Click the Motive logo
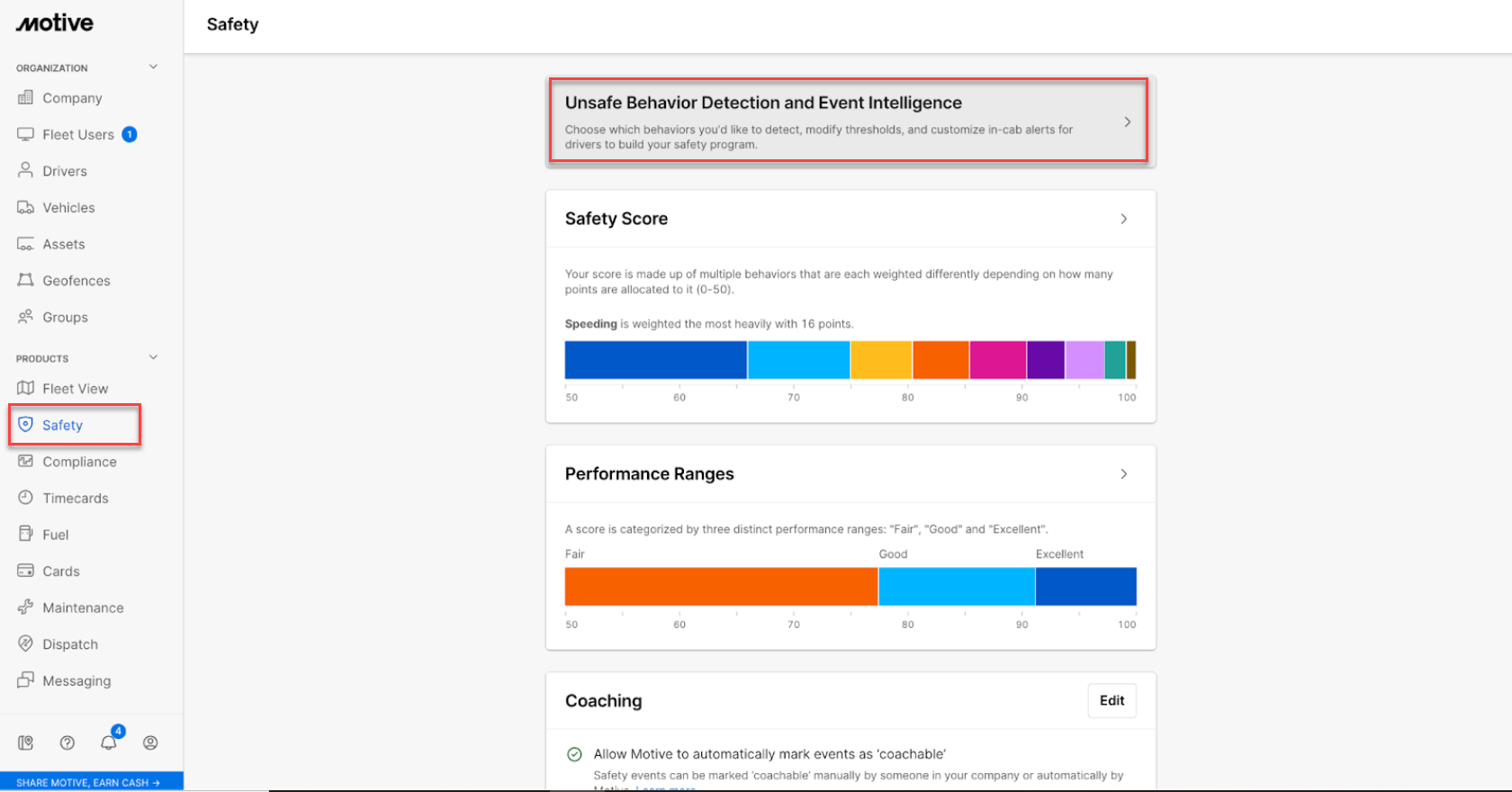Image resolution: width=1512 pixels, height=792 pixels. click(55, 23)
